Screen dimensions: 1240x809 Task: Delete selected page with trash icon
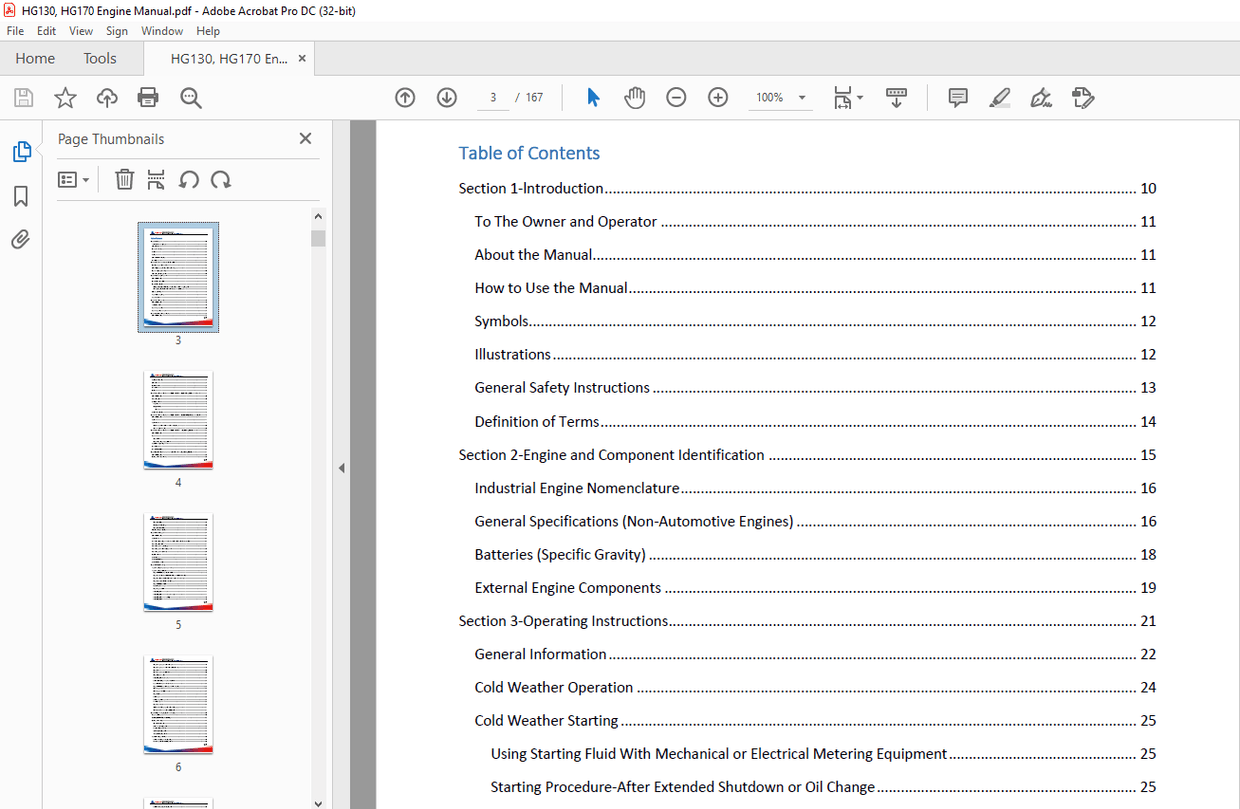[x=124, y=179]
